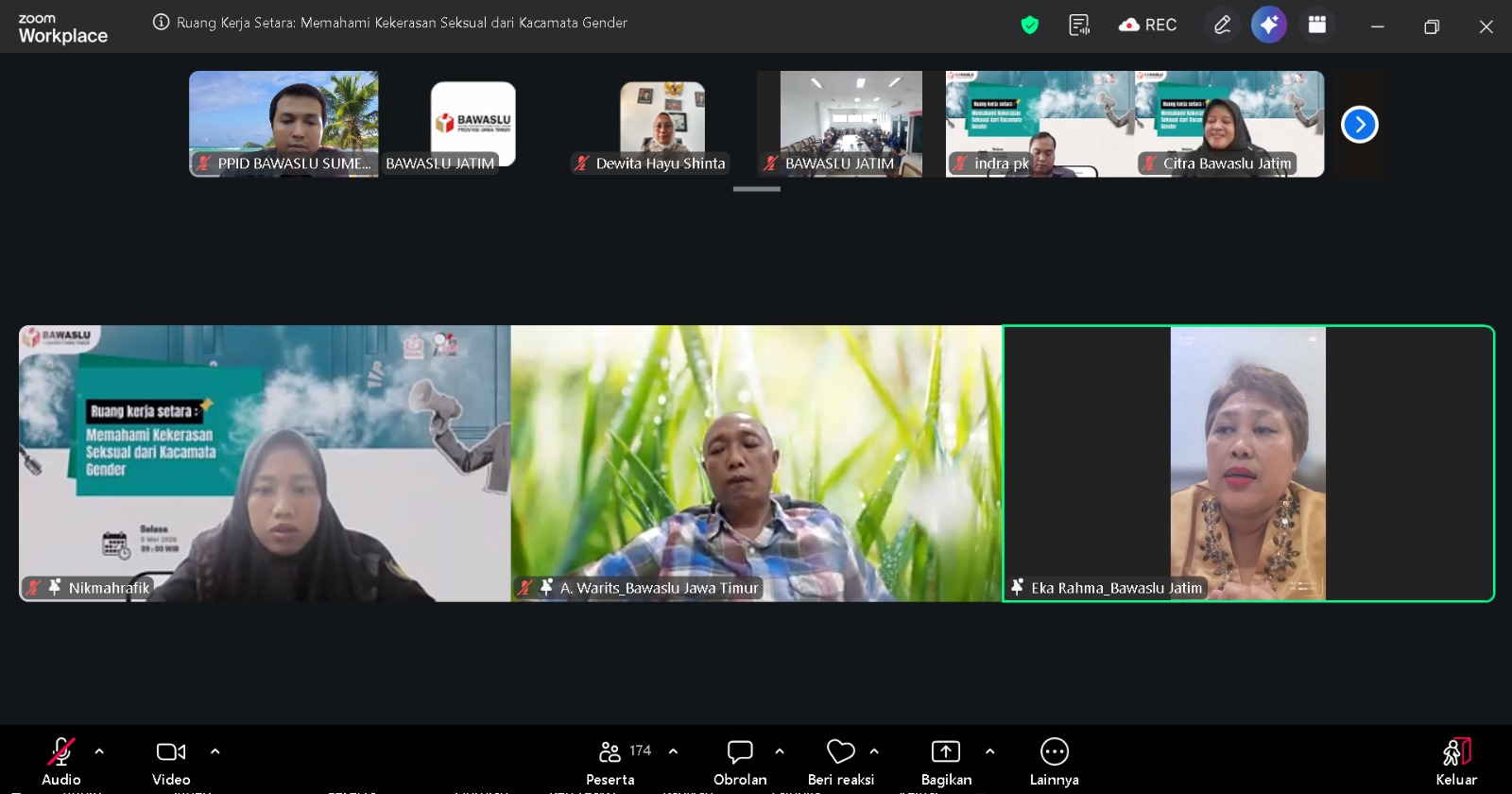Open the meeting transcript notes icon

click(1079, 25)
